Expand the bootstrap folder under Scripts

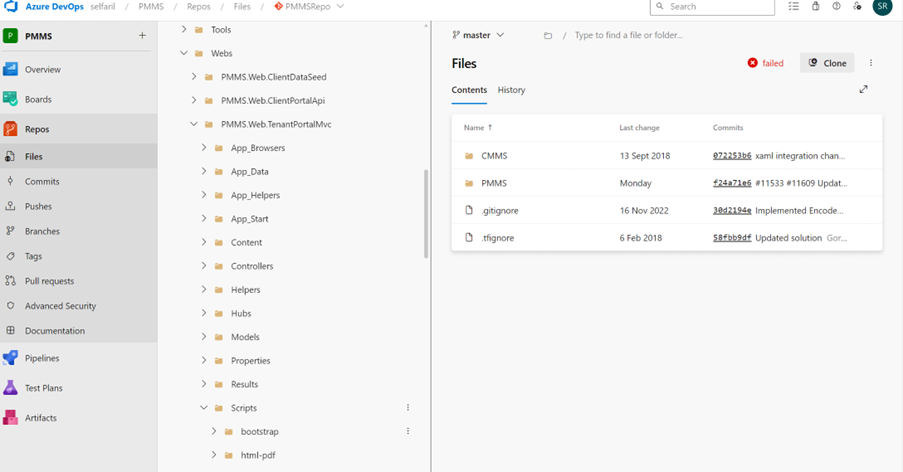click(214, 431)
